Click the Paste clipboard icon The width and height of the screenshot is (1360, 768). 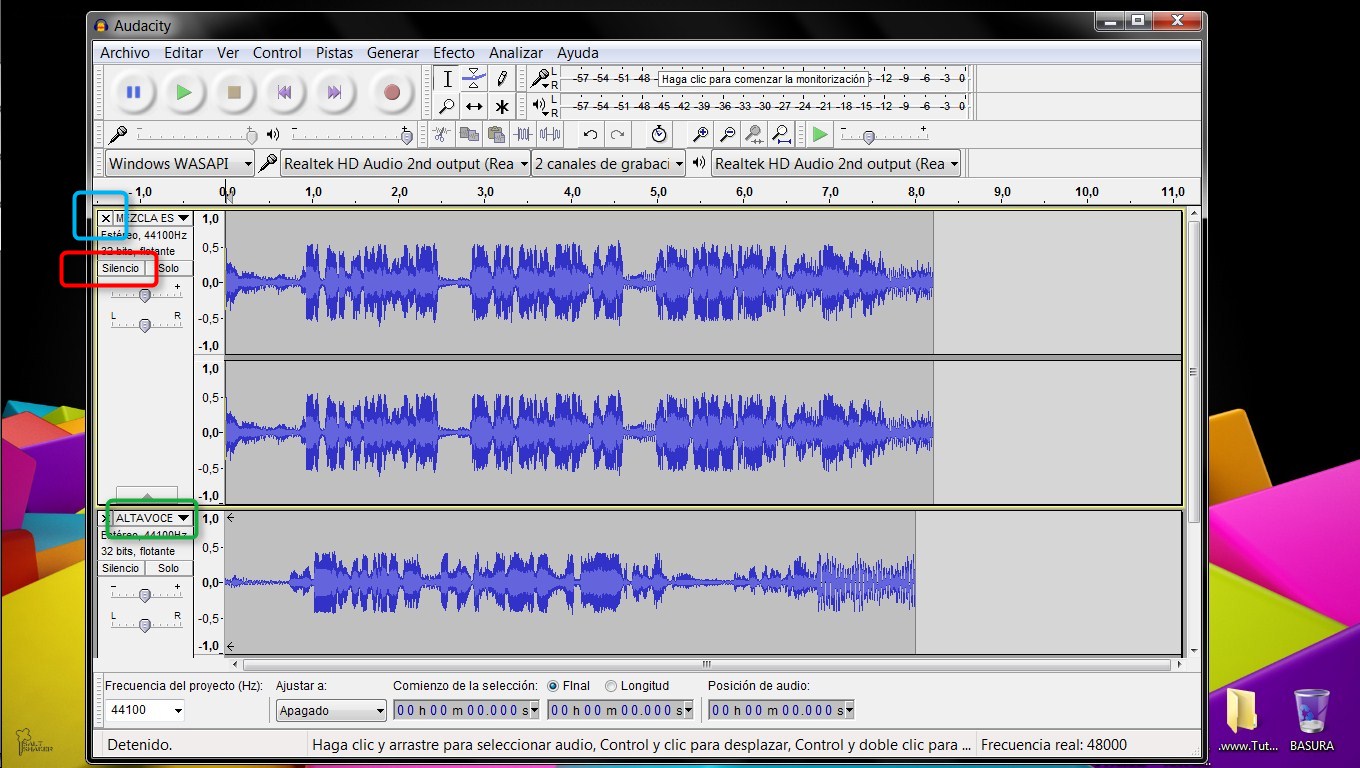point(496,134)
